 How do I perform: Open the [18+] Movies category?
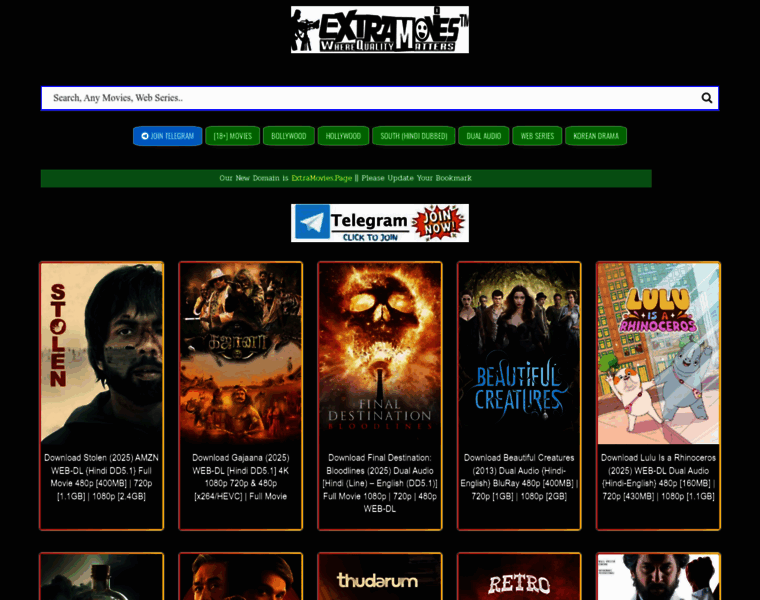(x=233, y=136)
